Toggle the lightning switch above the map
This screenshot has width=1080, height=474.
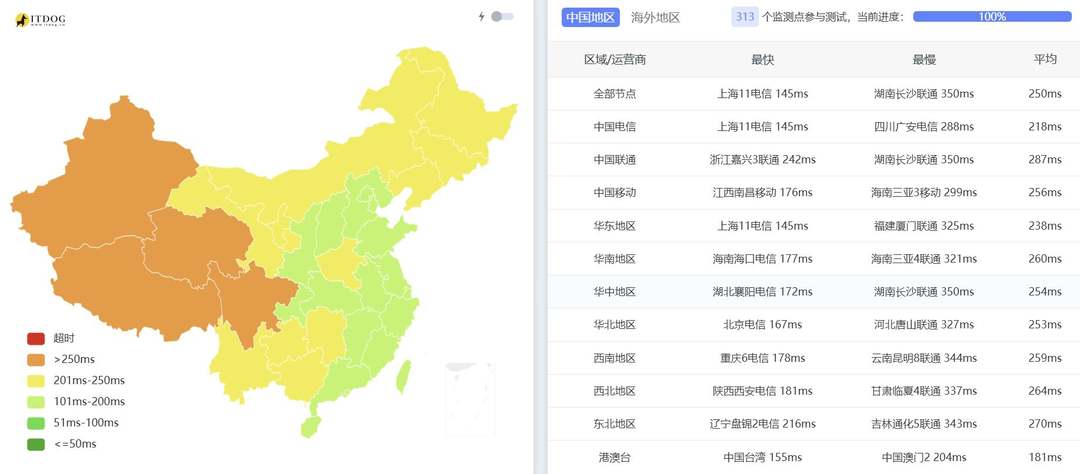coord(502,17)
